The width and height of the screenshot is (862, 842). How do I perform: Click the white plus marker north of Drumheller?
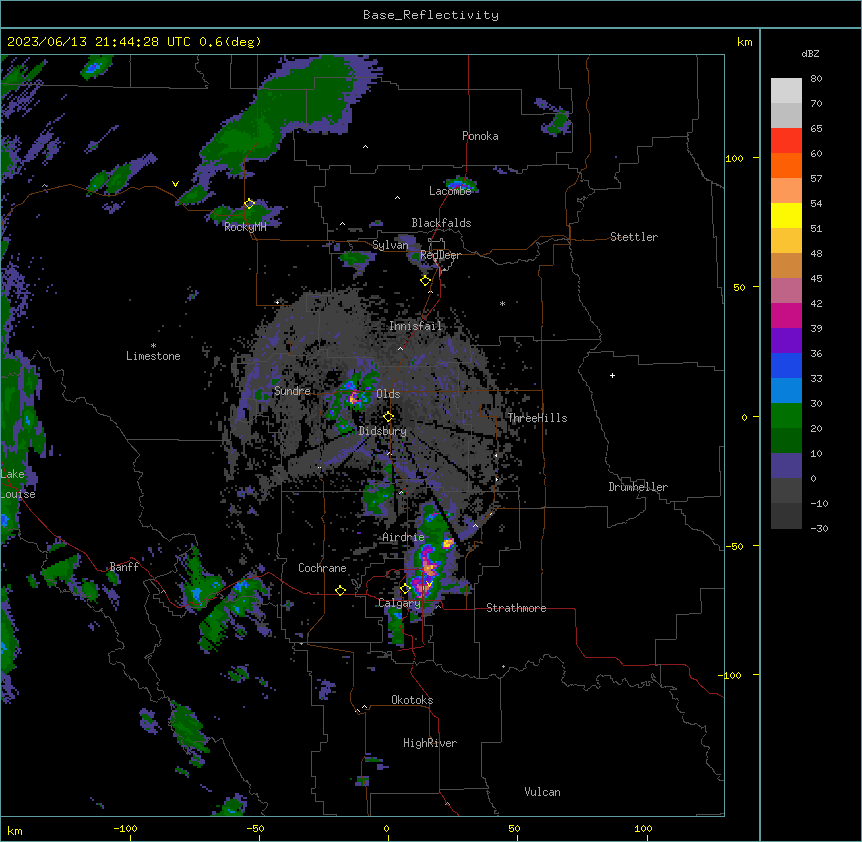[x=612, y=375]
